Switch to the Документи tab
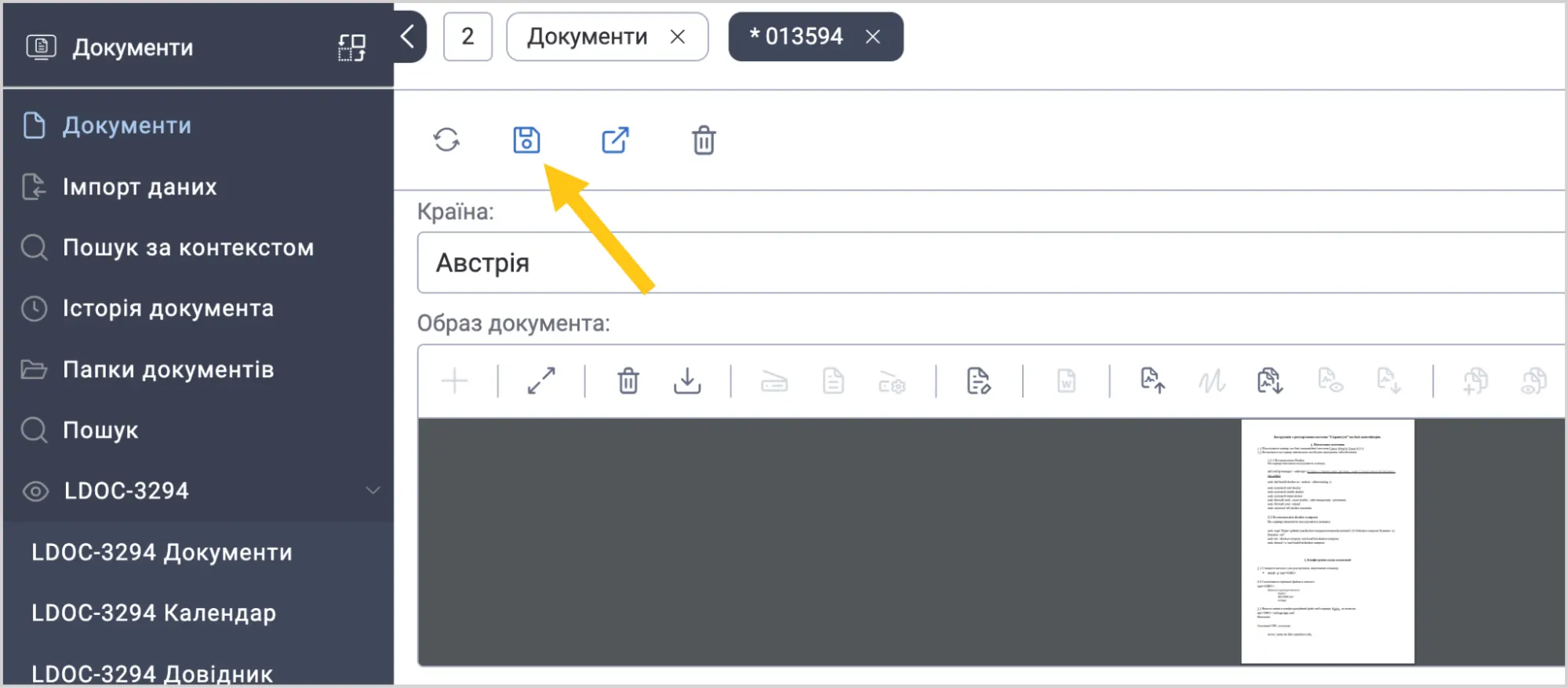The height and width of the screenshot is (688, 1568). (588, 36)
